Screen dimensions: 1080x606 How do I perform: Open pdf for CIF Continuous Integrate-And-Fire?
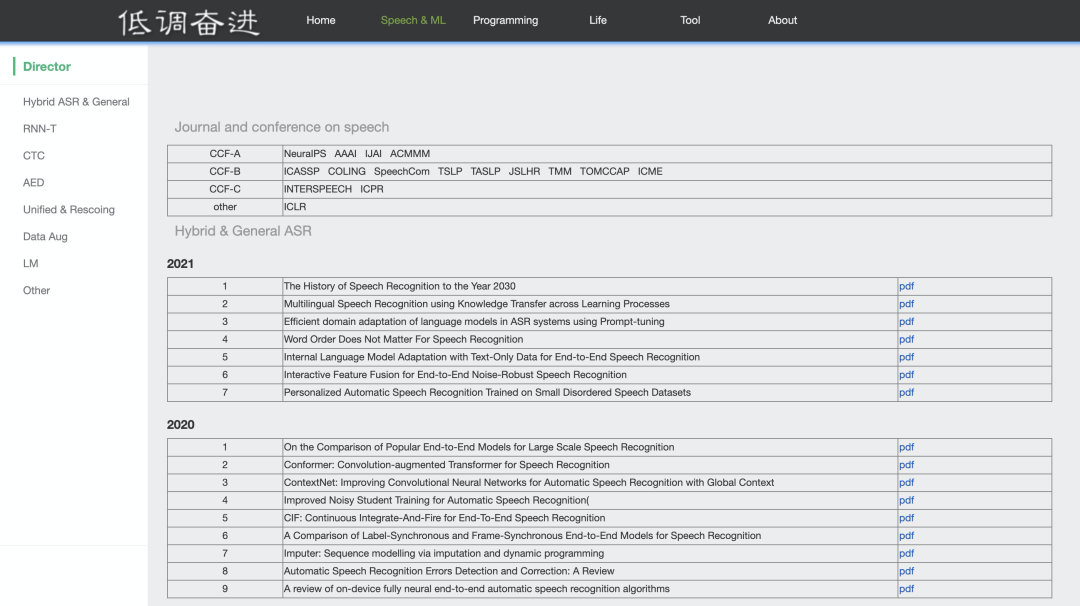[x=906, y=519]
